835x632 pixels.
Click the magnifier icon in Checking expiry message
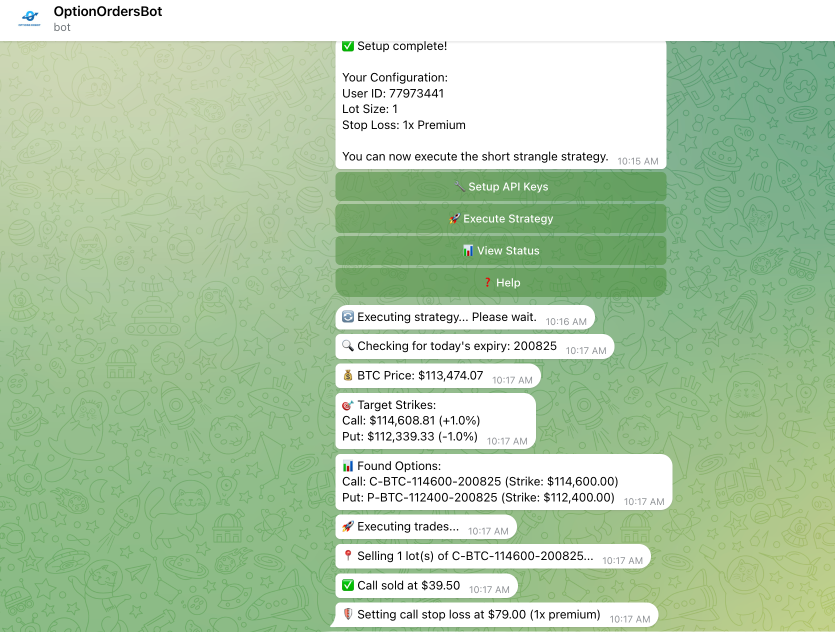click(x=348, y=346)
